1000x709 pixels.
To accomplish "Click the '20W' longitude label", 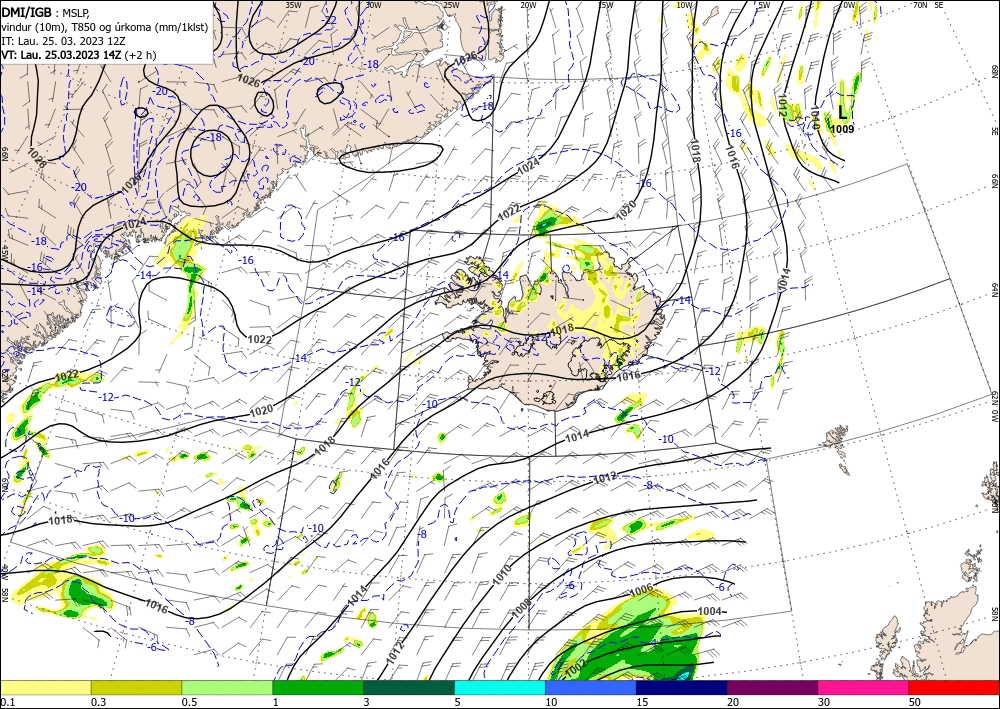I will (528, 5).
